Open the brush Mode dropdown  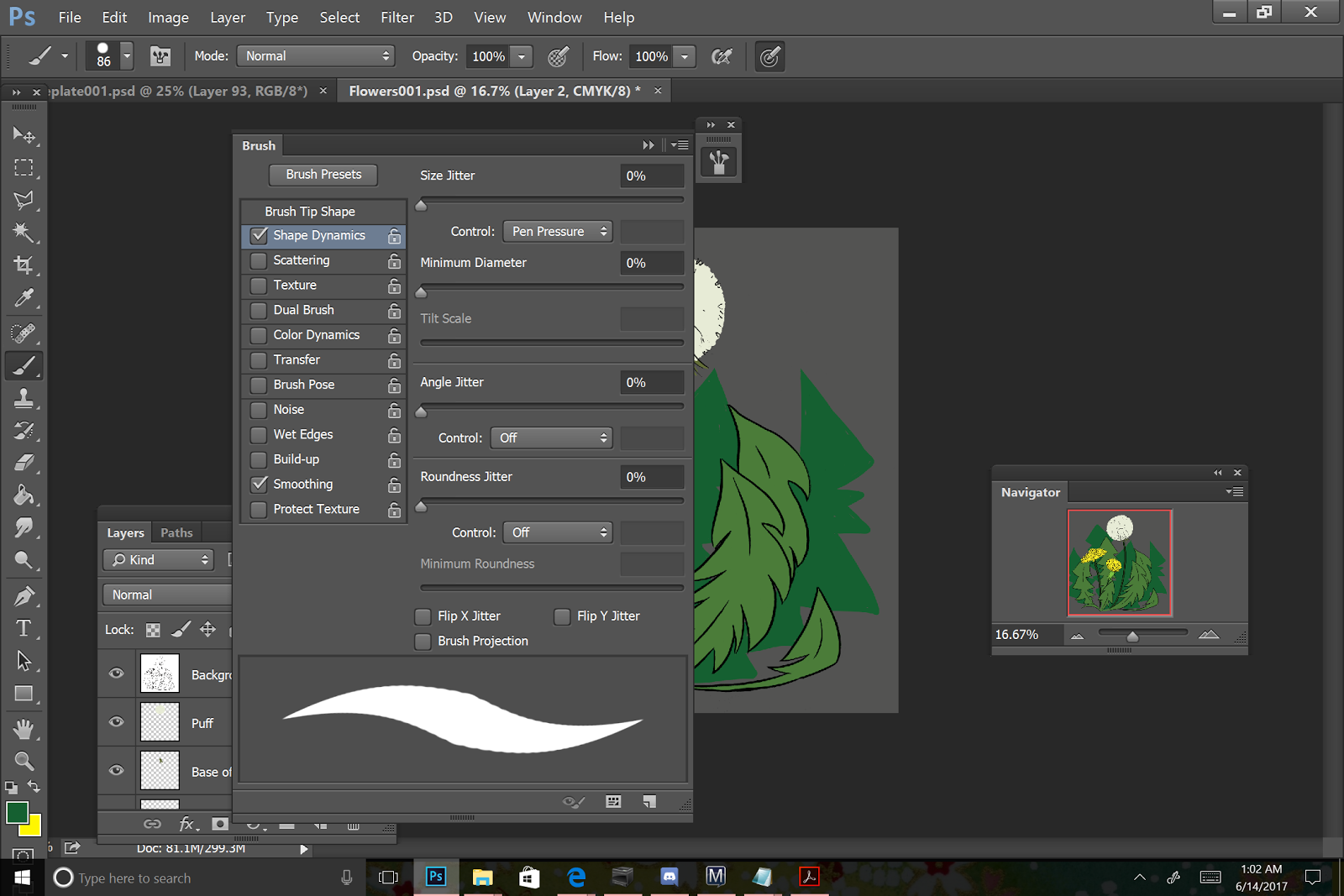click(316, 56)
